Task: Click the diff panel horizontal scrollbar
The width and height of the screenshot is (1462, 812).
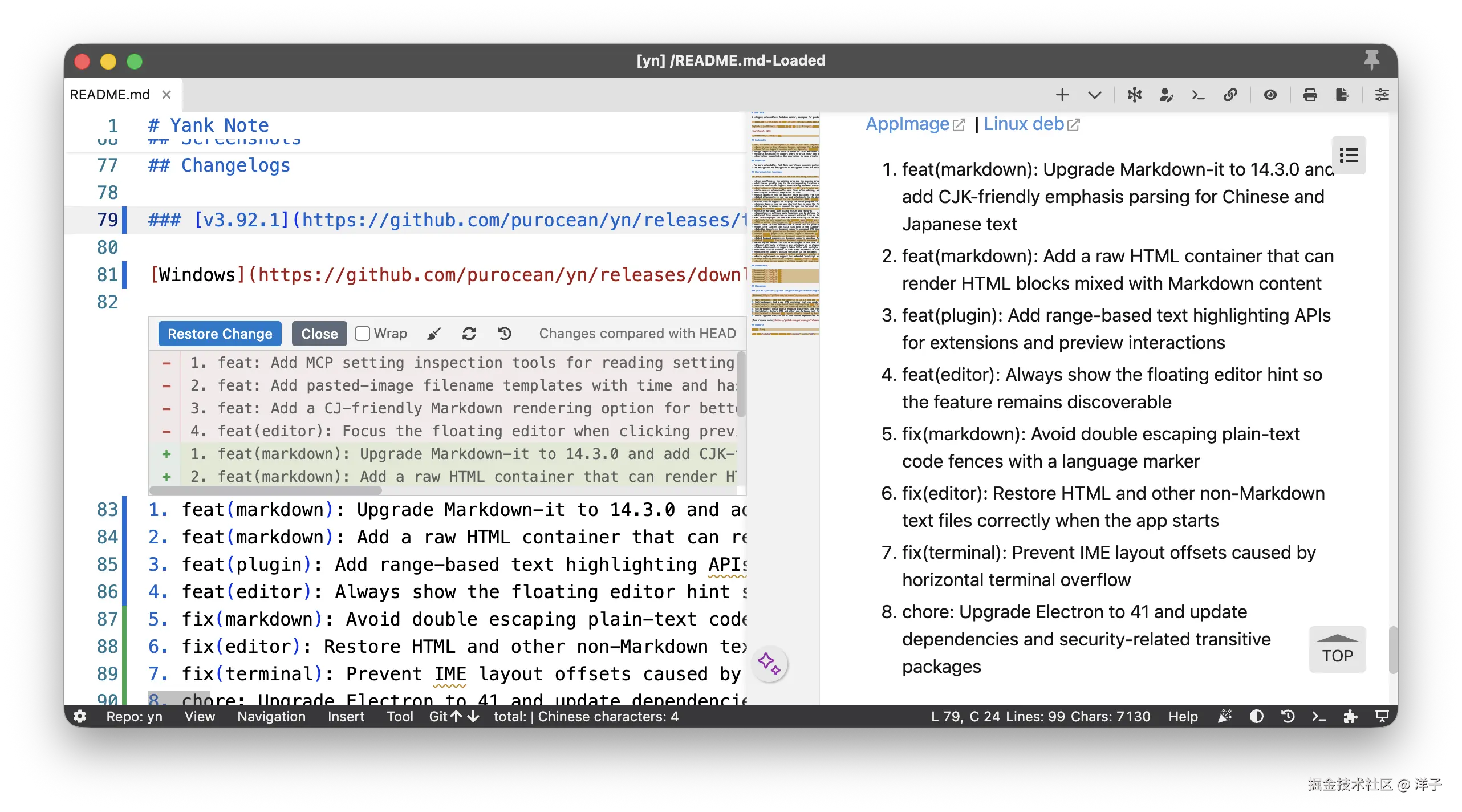Action: click(266, 490)
